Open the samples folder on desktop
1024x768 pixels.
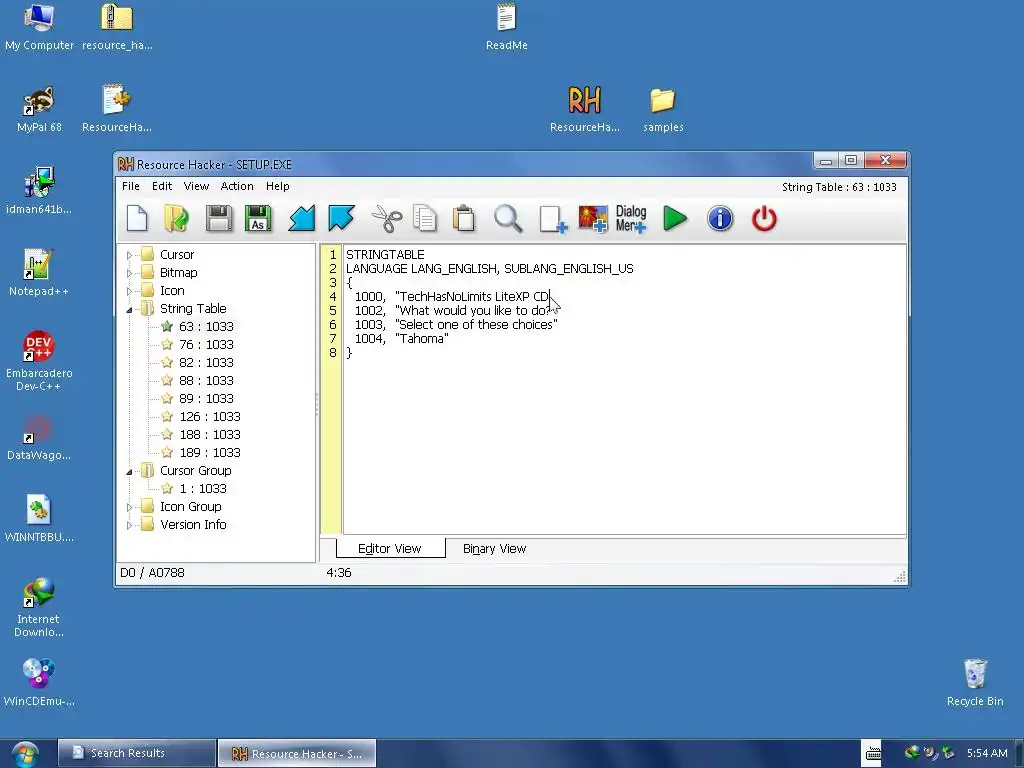point(663,110)
